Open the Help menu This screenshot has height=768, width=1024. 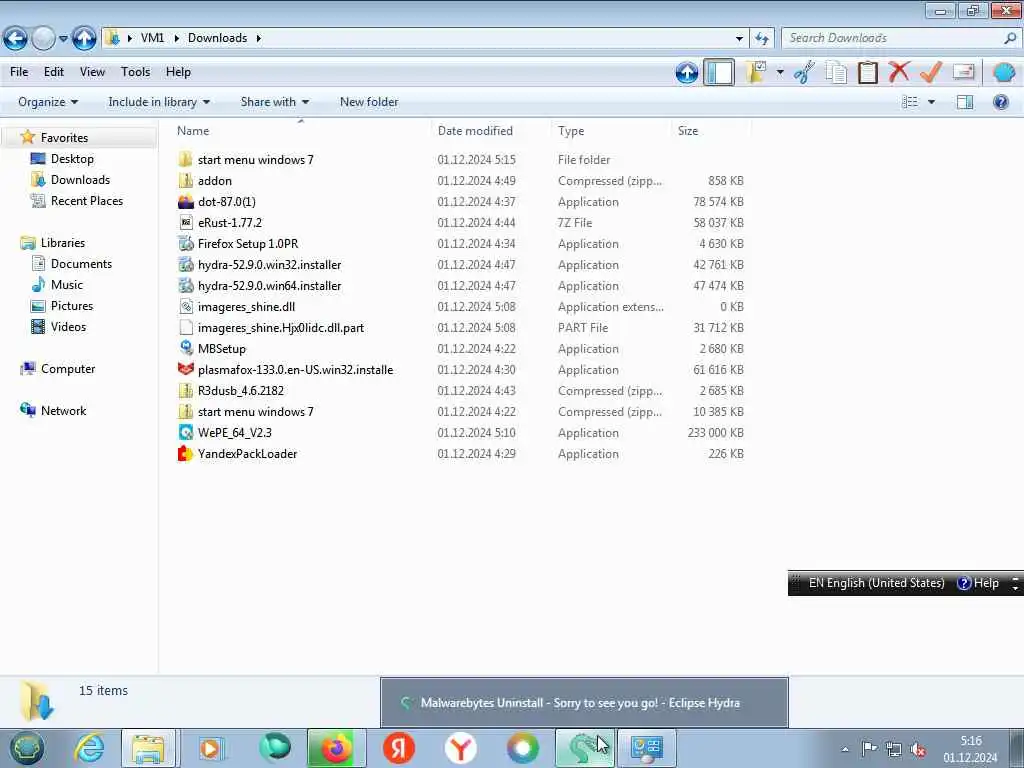[x=178, y=72]
